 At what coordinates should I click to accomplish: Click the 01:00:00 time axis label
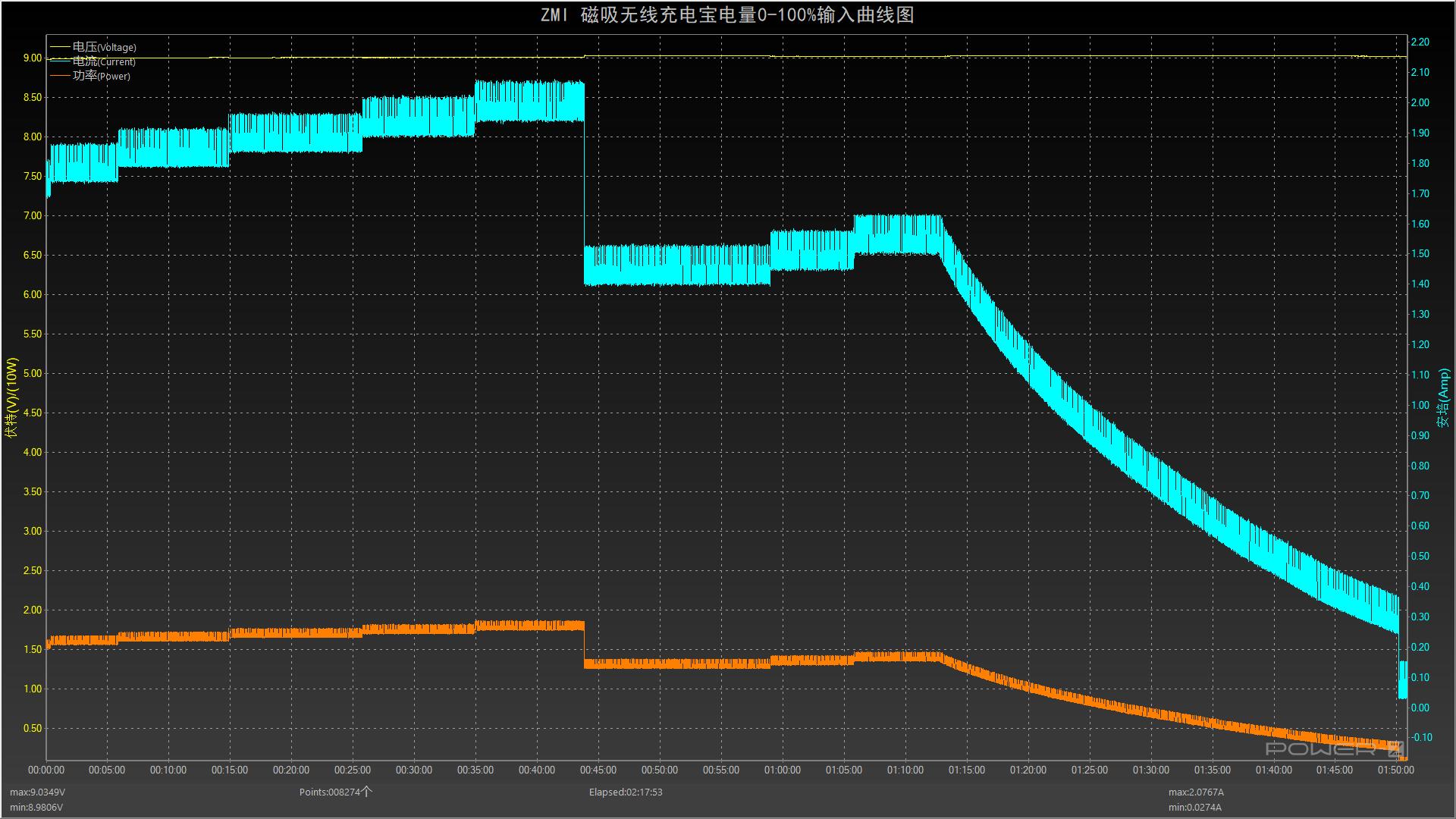click(782, 770)
